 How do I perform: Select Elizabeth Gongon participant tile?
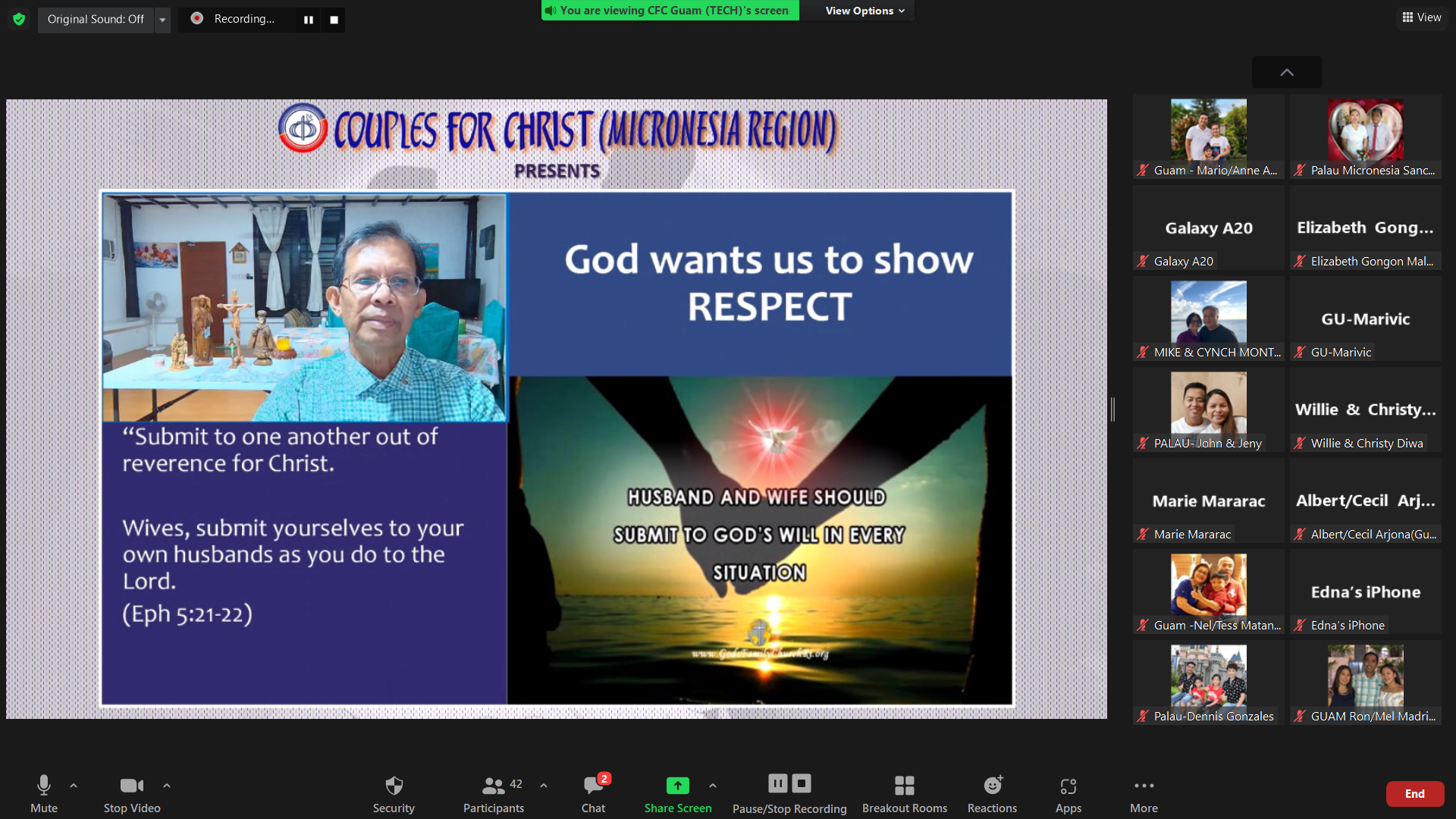pos(1366,227)
